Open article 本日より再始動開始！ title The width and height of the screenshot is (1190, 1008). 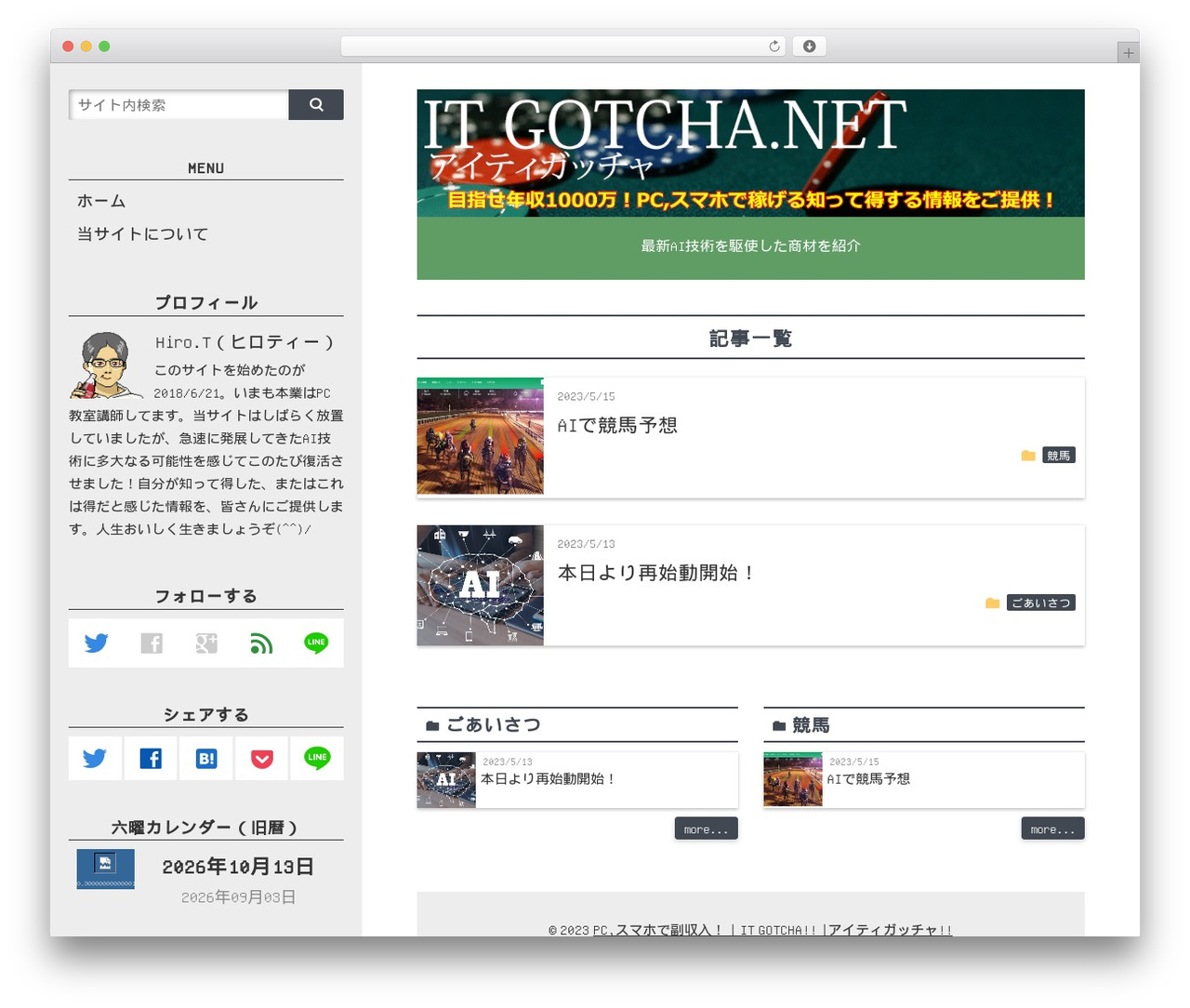coord(656,574)
